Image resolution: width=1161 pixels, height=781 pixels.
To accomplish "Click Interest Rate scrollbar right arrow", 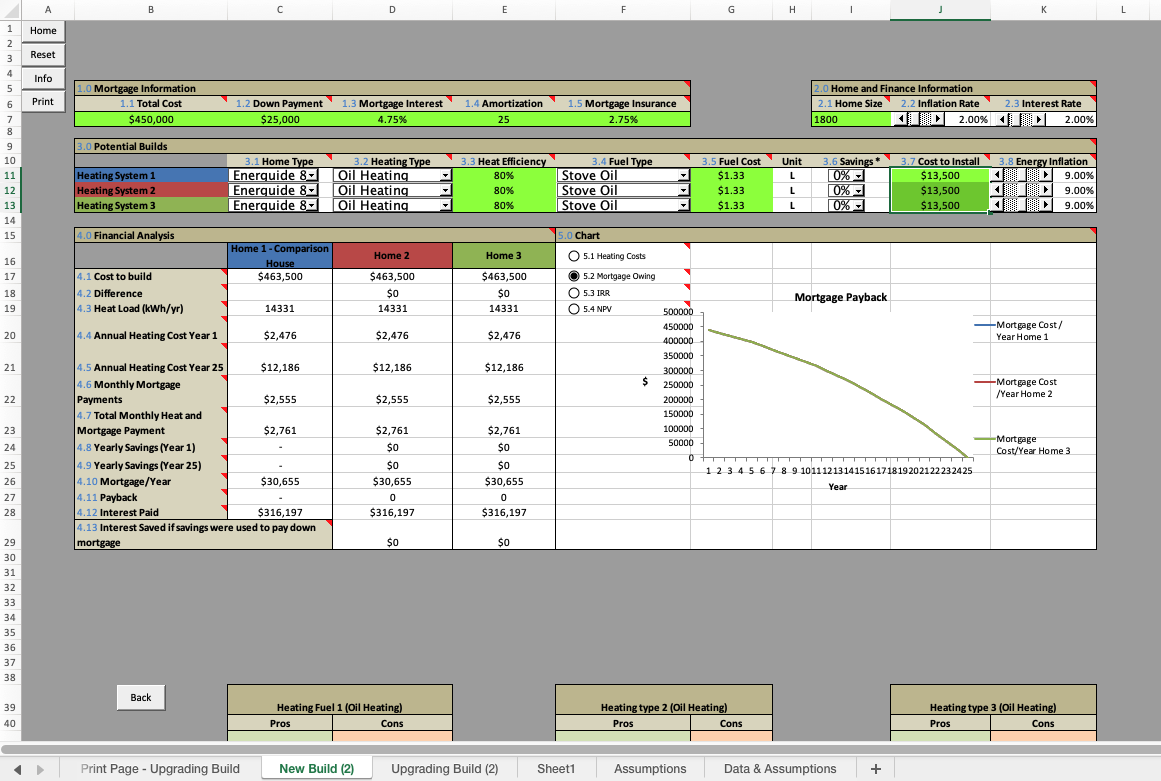I will click(x=1039, y=120).
